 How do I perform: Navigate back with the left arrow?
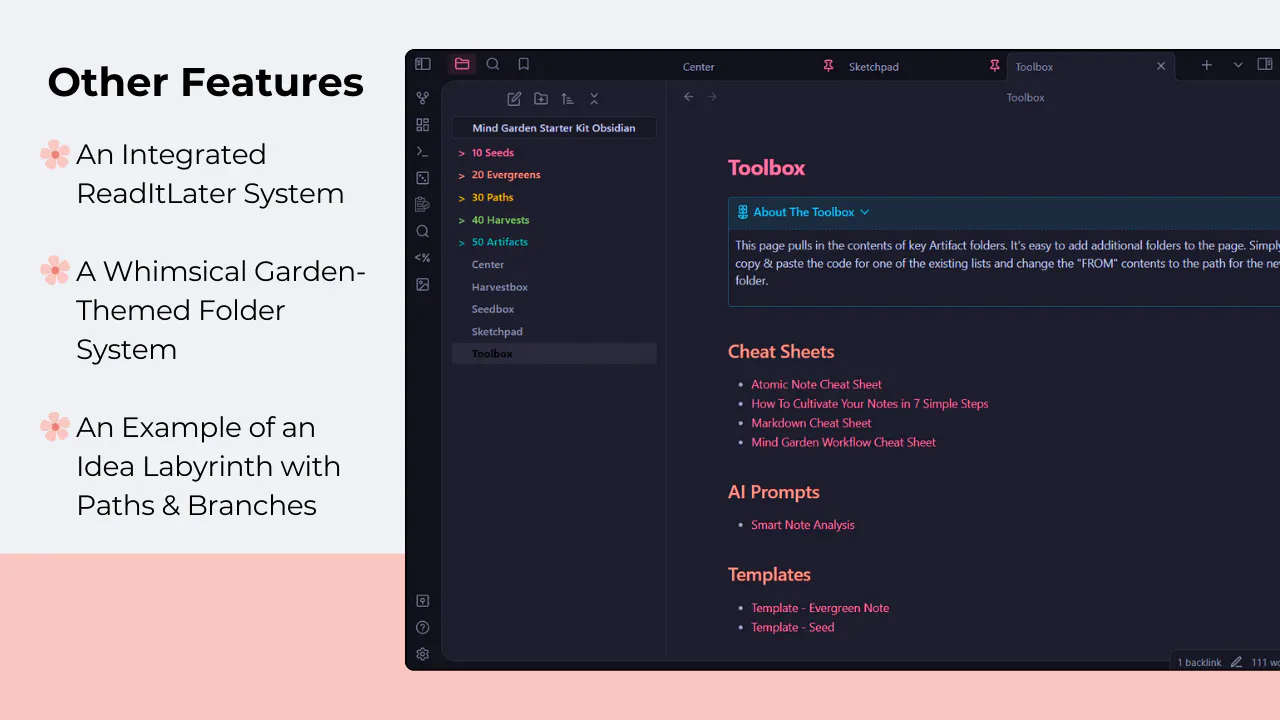coord(688,97)
